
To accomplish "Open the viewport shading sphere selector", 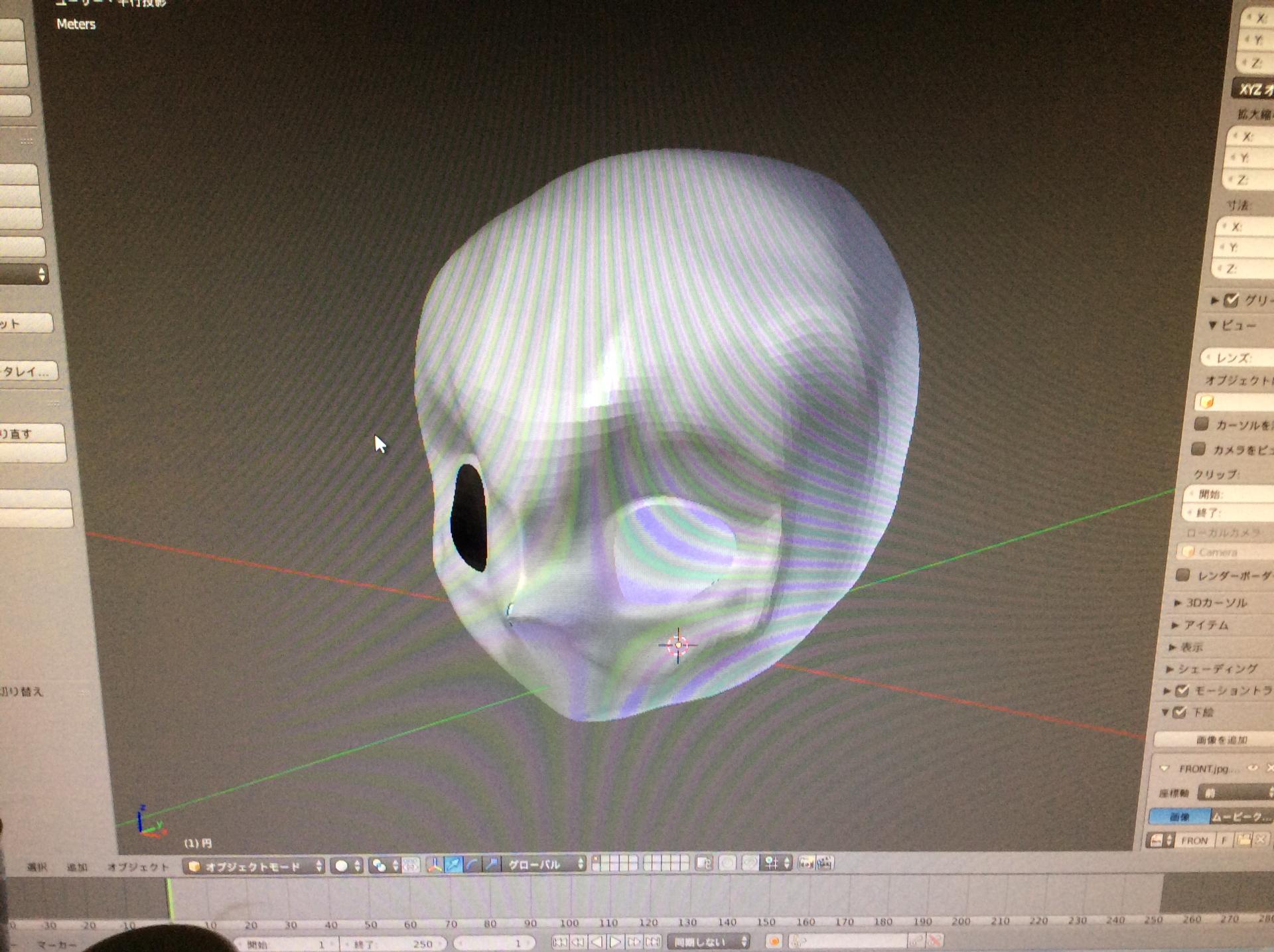I will click(x=348, y=866).
